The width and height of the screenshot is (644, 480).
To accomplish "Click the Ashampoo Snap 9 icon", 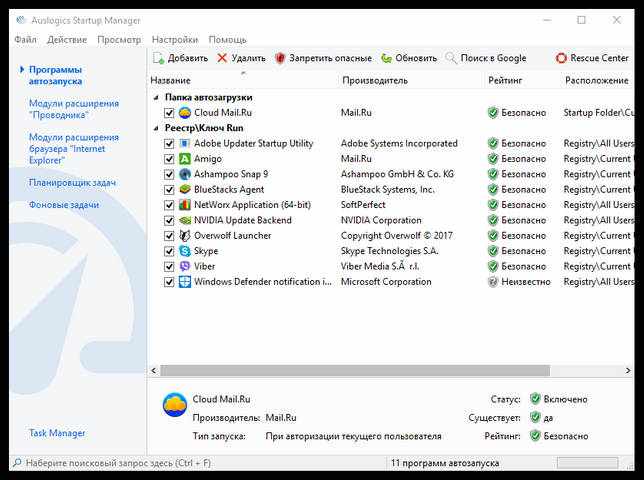I will click(x=185, y=174).
